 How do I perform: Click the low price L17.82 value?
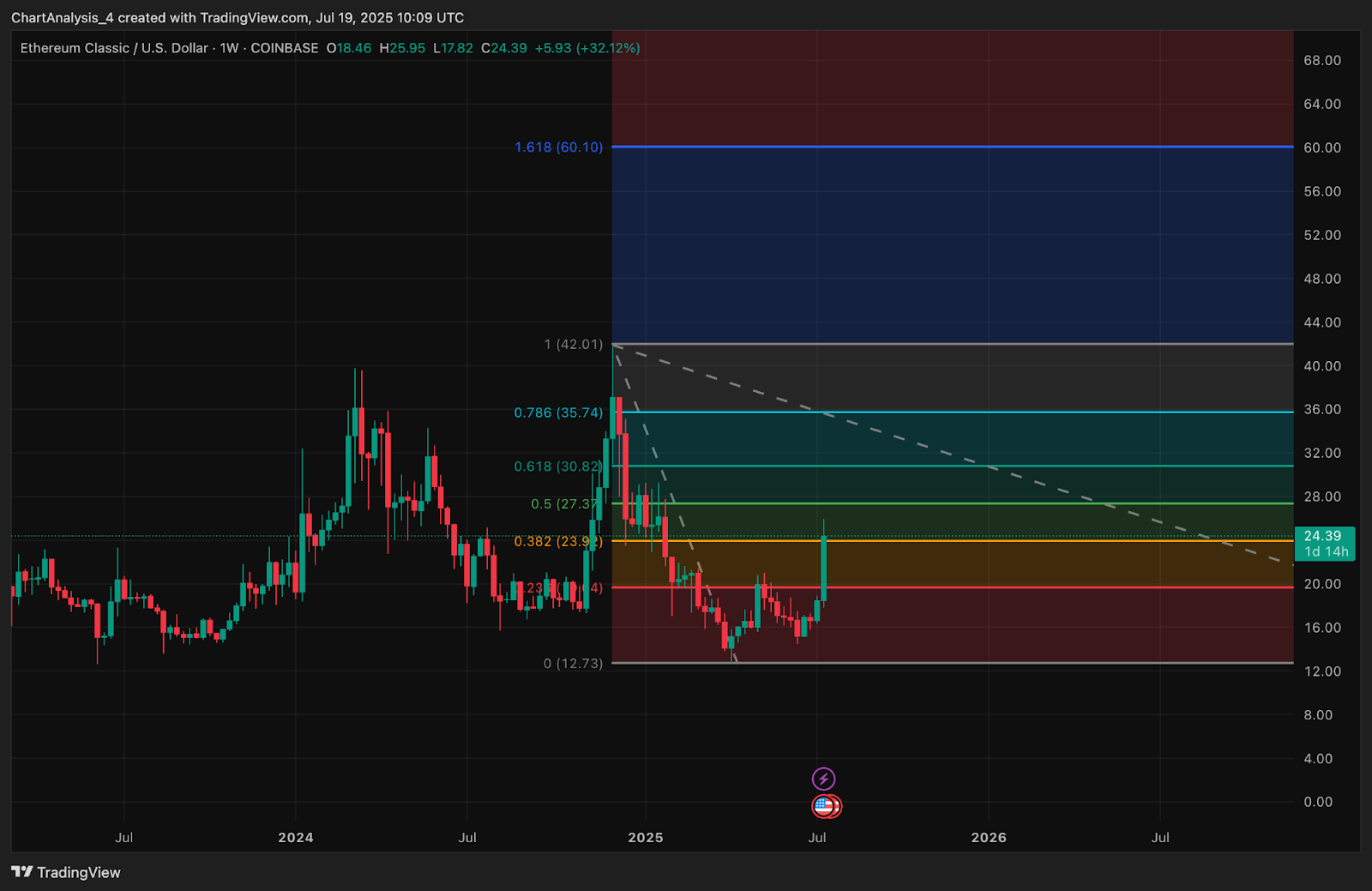453,48
